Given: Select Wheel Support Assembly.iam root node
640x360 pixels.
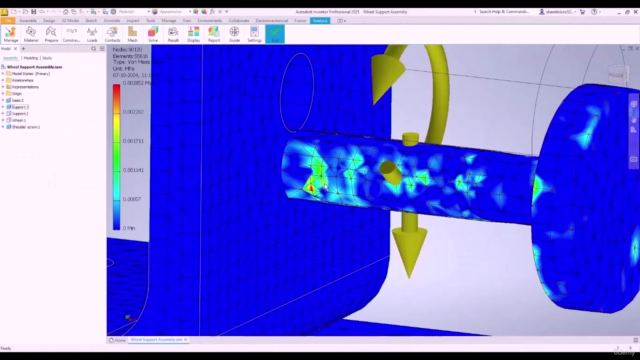Looking at the screenshot, I should [34, 67].
